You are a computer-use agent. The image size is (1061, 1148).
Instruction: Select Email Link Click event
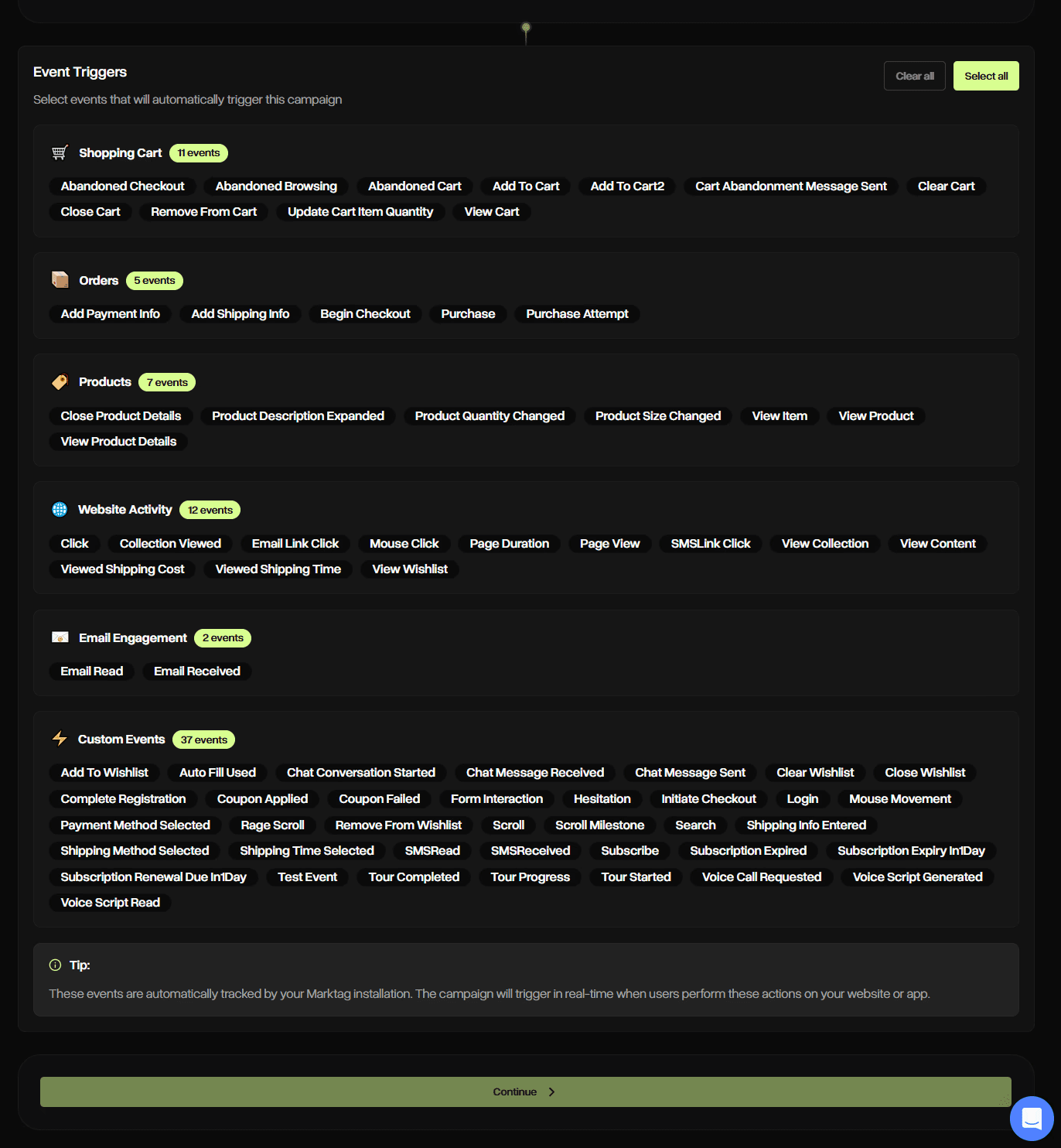(x=295, y=544)
